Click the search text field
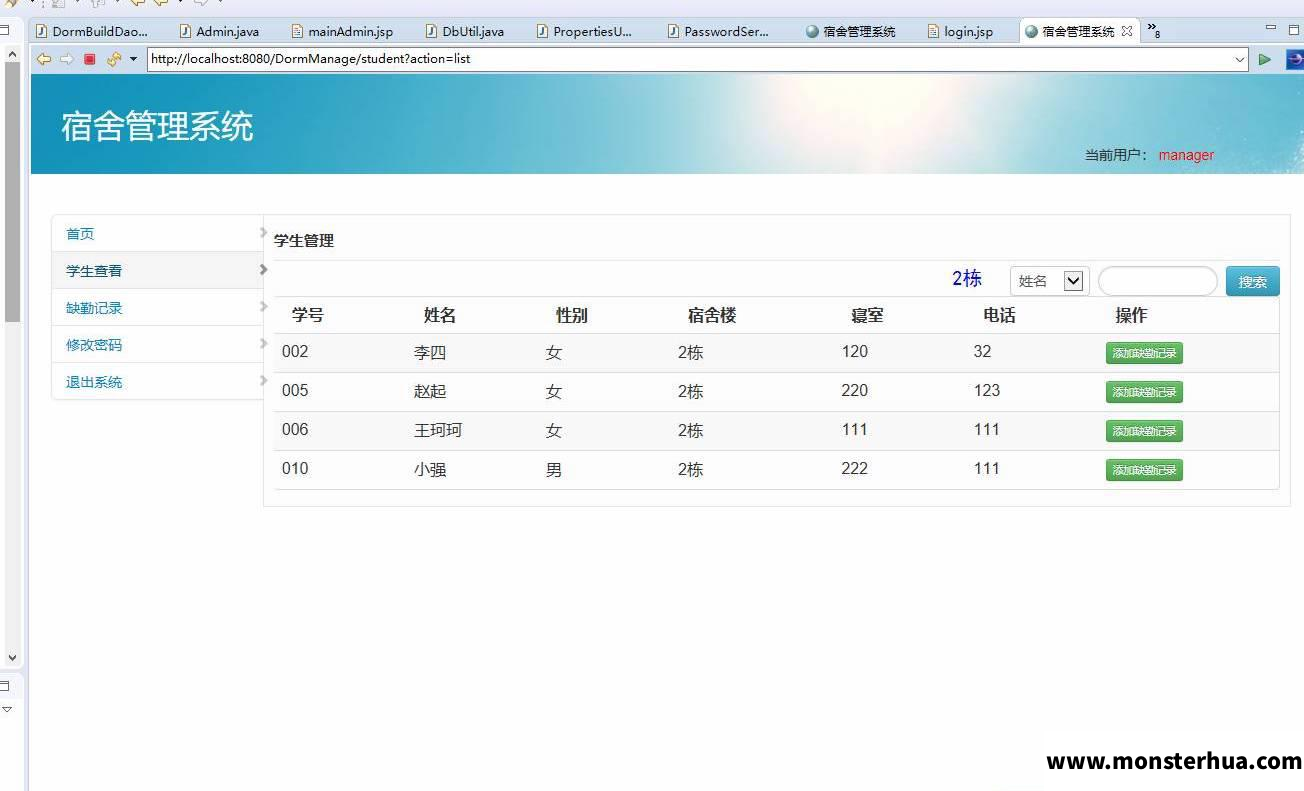The width and height of the screenshot is (1304, 791). click(x=1158, y=281)
